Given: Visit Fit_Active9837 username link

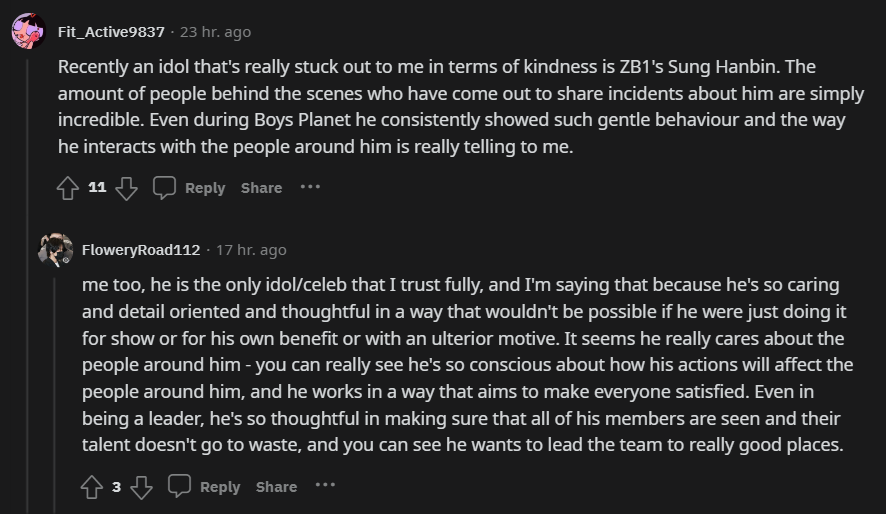Looking at the screenshot, I should point(111,32).
